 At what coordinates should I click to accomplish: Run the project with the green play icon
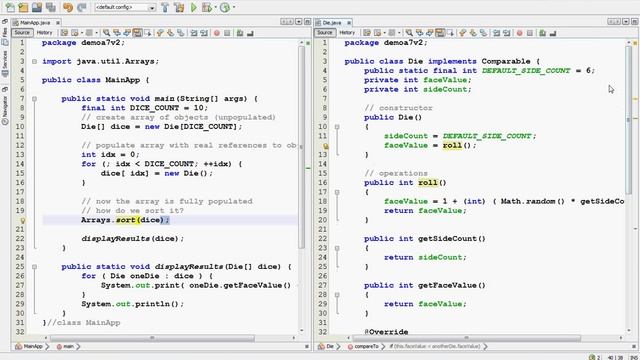point(193,7)
